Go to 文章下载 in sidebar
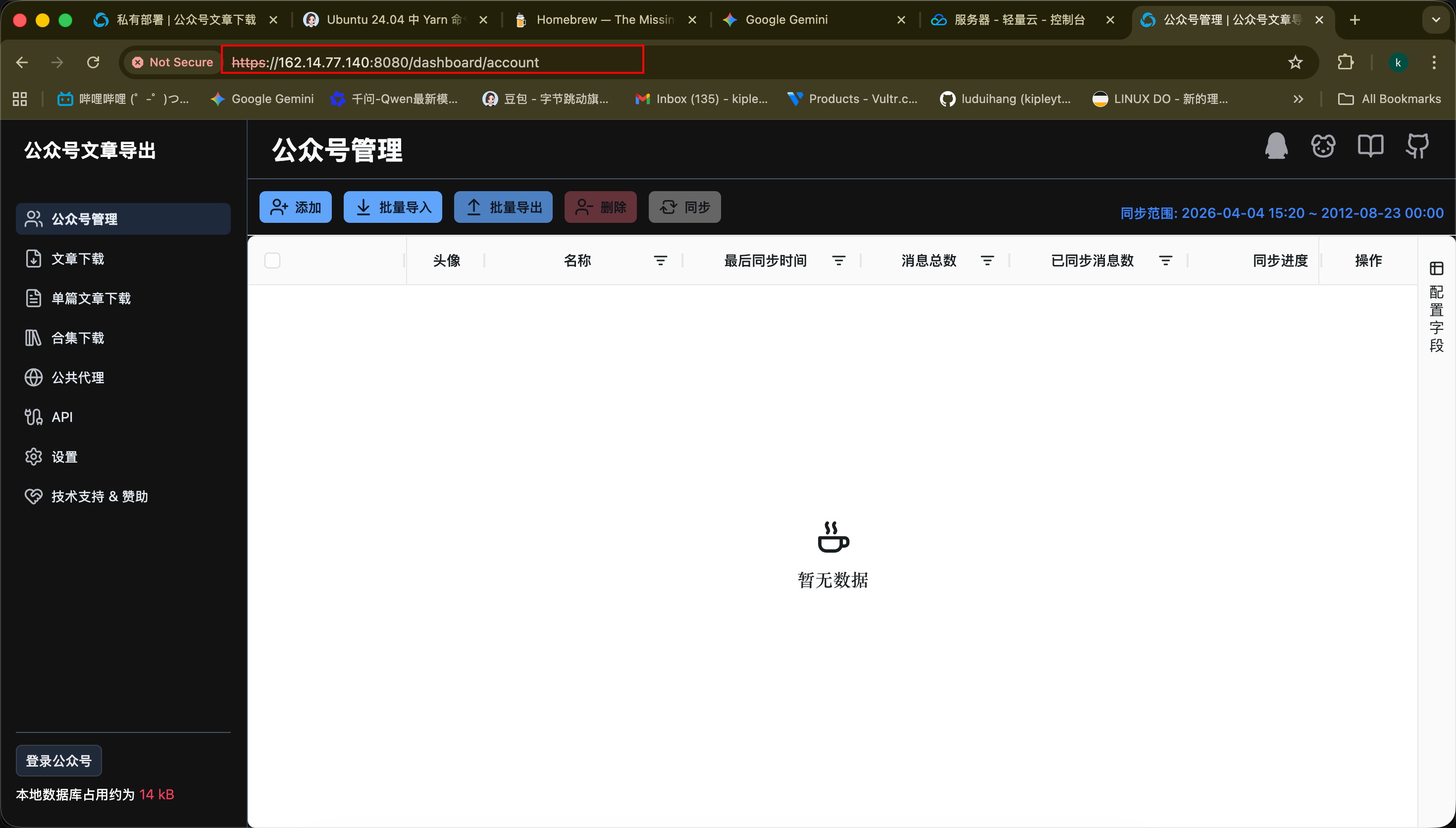1456x828 pixels. (78, 259)
